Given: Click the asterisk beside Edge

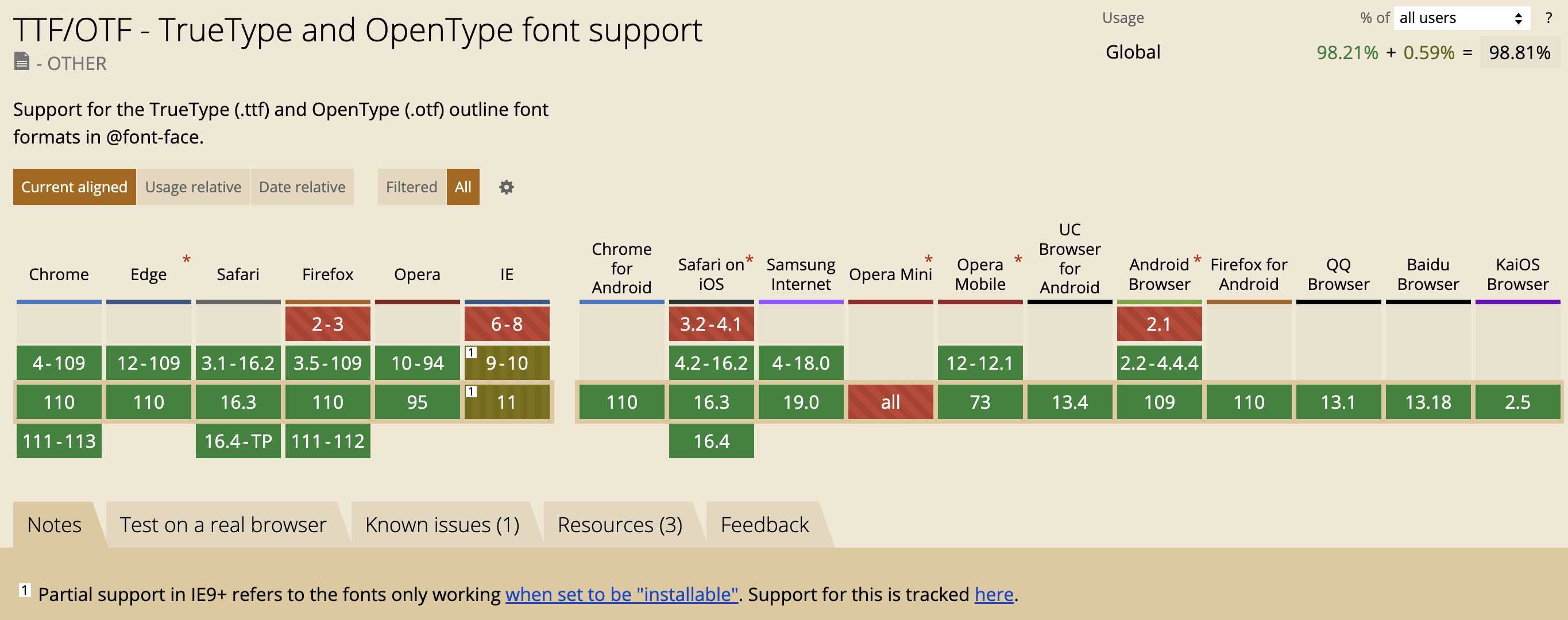Looking at the screenshot, I should click(x=186, y=260).
